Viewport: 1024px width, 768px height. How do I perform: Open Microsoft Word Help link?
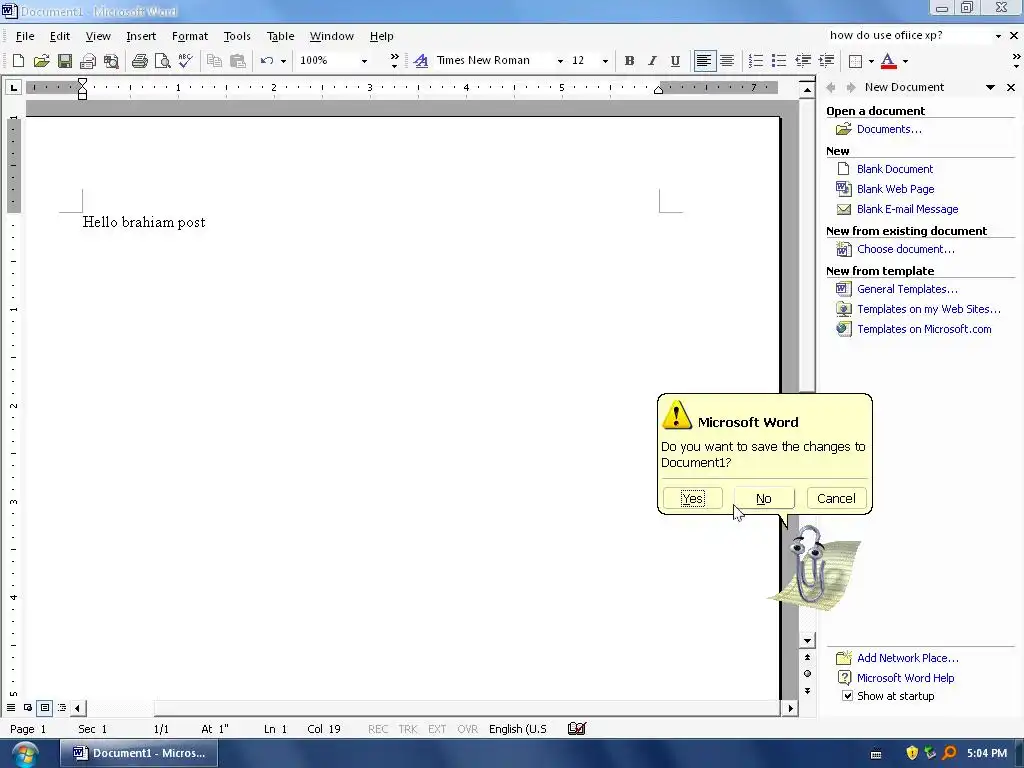(x=905, y=678)
